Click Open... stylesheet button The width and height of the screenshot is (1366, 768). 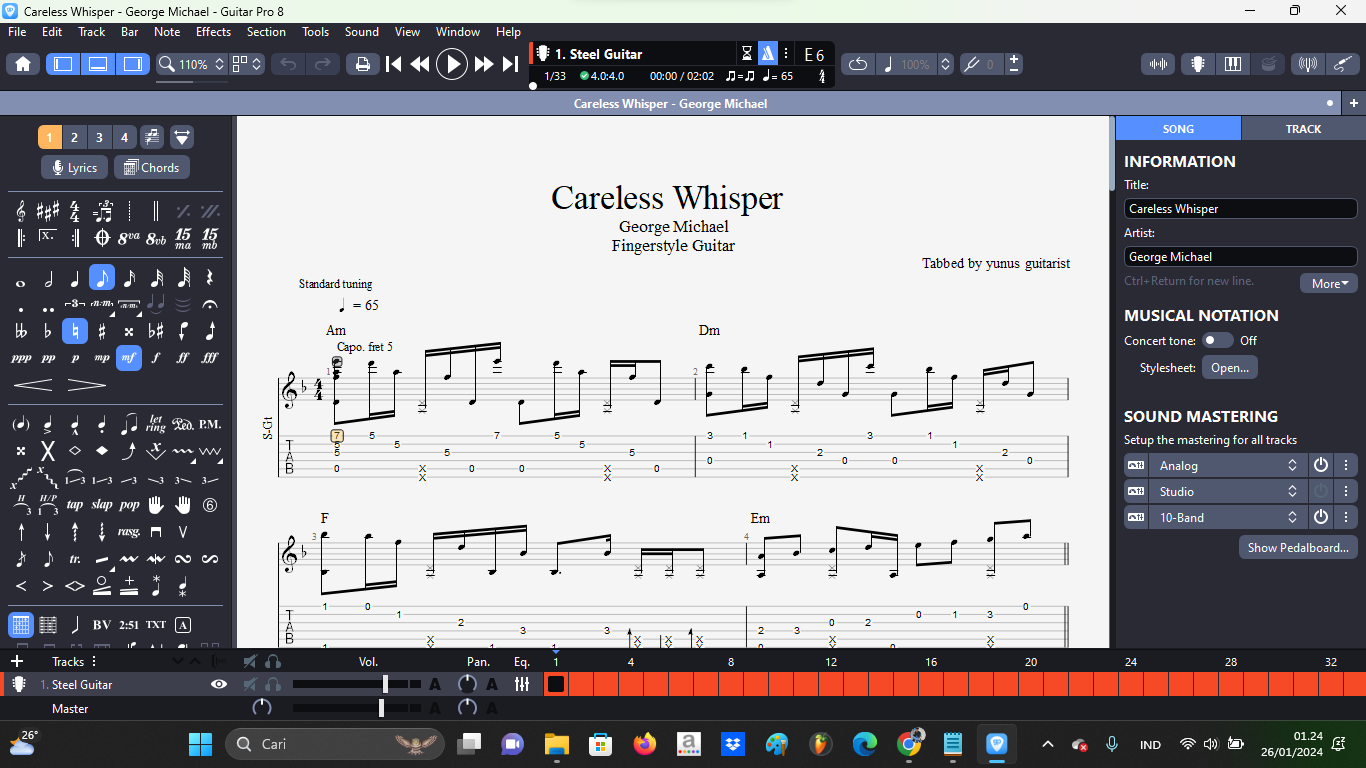point(1230,368)
